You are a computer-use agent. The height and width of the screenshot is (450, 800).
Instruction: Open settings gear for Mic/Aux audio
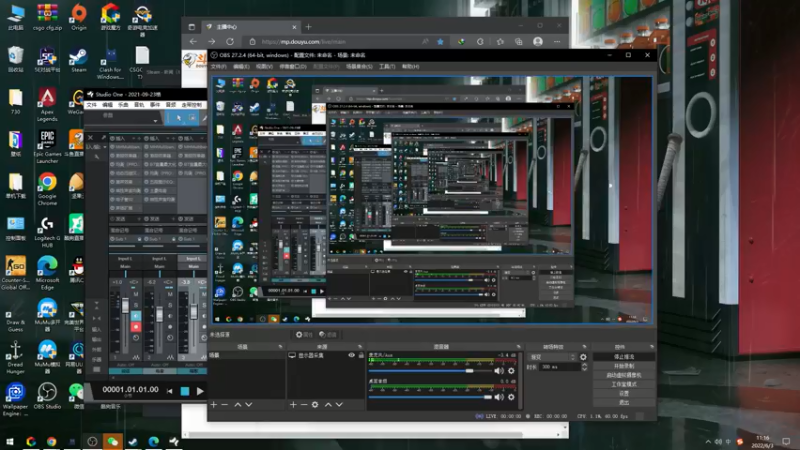pyautogui.click(x=511, y=371)
